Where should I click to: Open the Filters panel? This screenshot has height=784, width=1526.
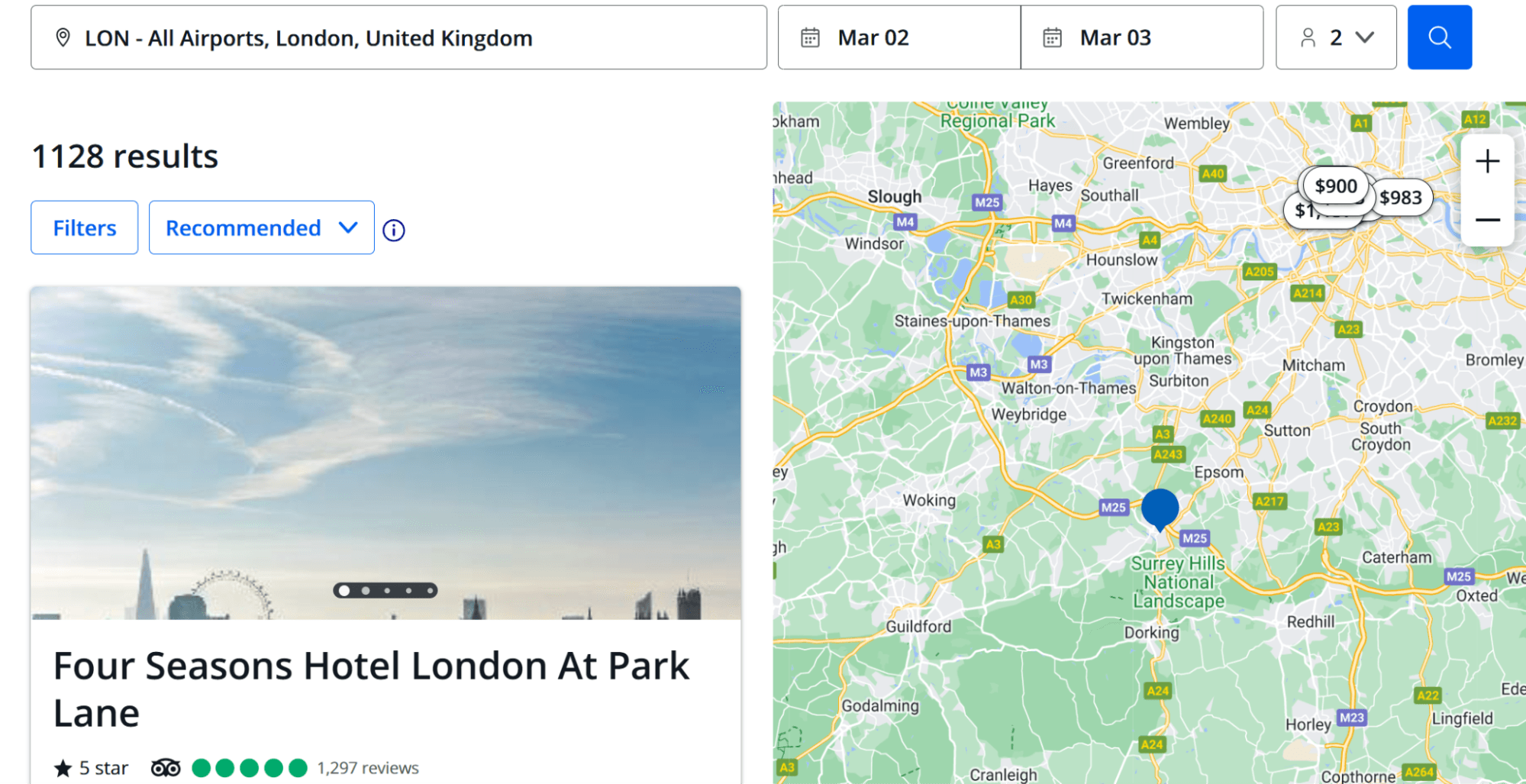coord(84,227)
